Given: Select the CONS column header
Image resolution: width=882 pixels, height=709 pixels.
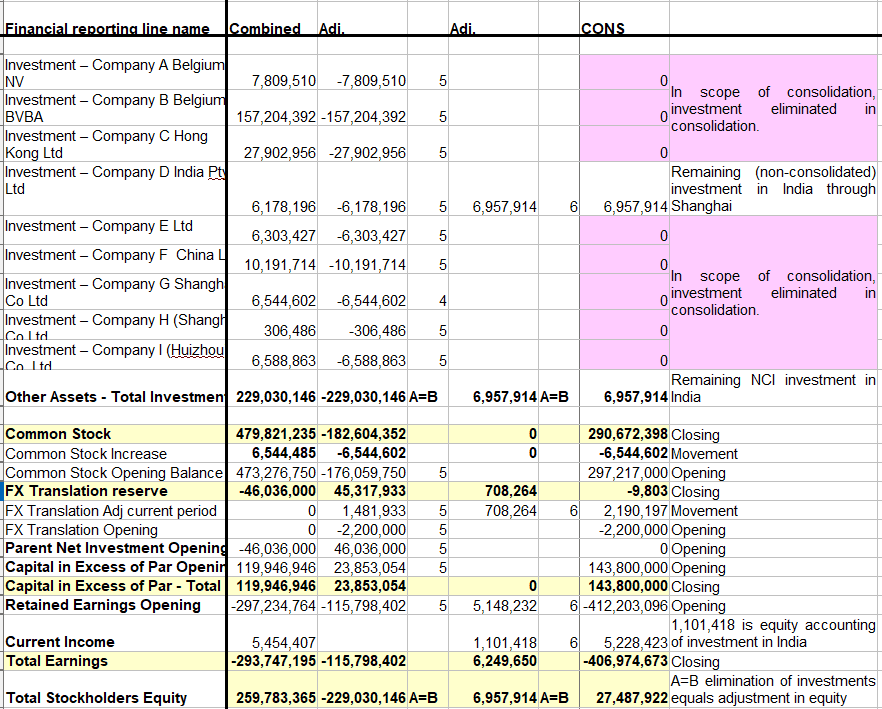Looking at the screenshot, I should point(600,28).
